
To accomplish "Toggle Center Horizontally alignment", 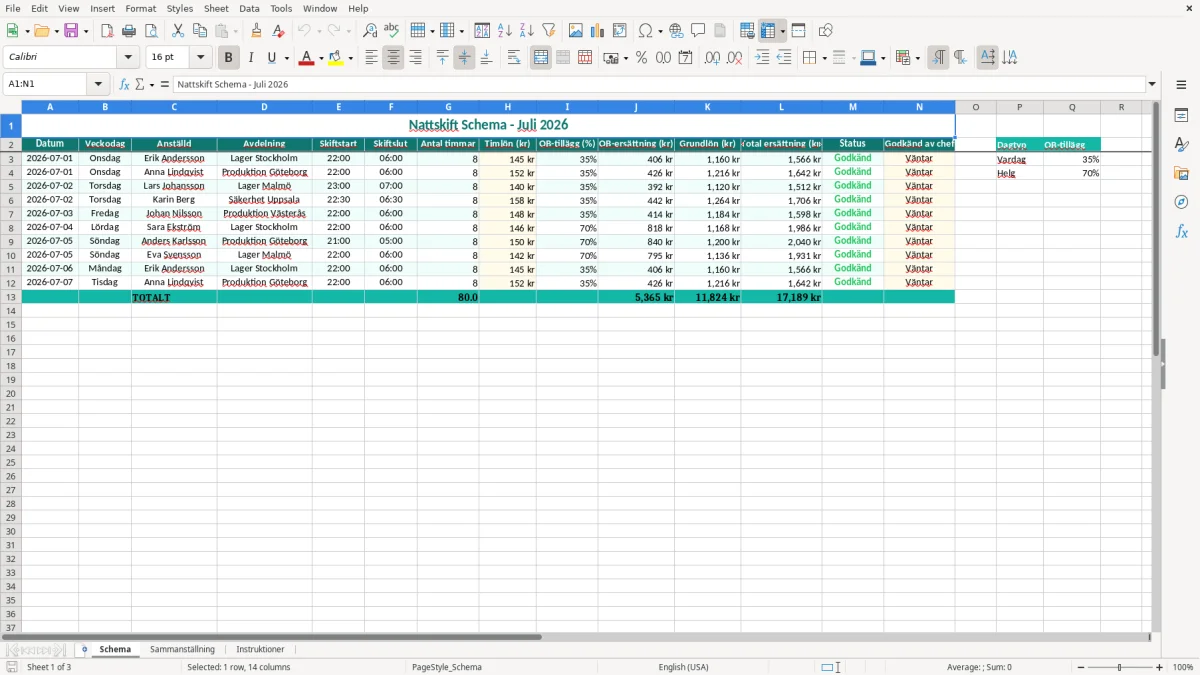I will 393,58.
